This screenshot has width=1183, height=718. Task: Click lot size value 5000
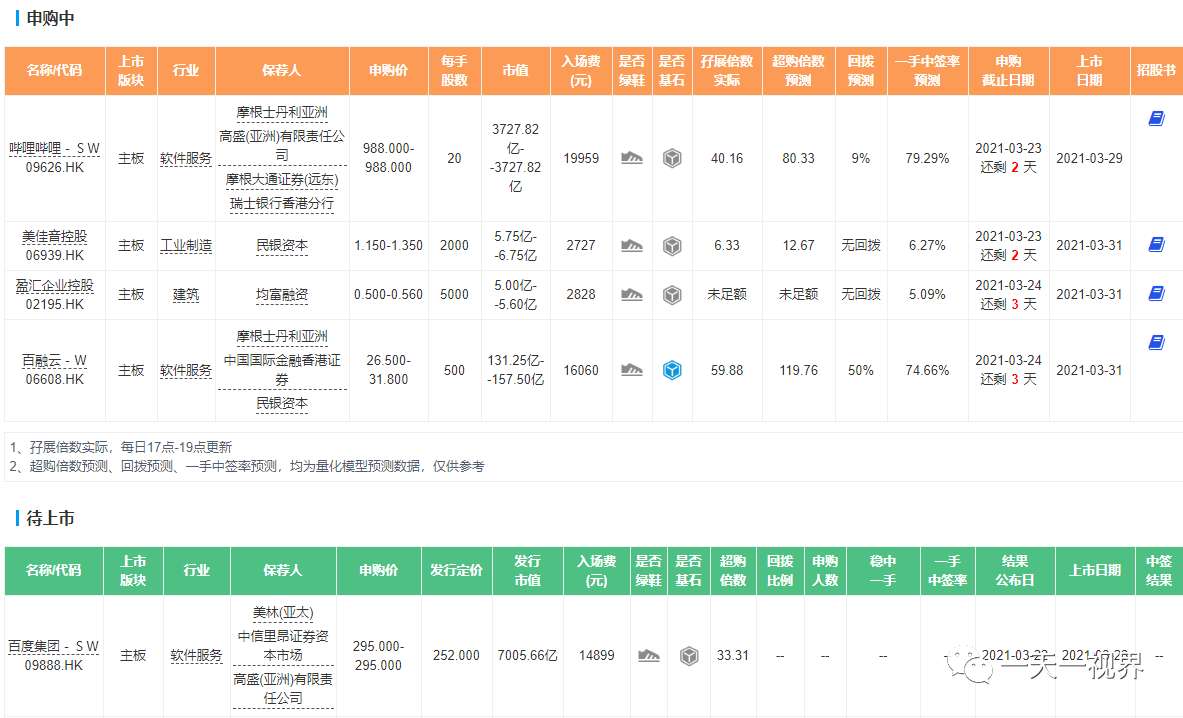[x=454, y=295]
